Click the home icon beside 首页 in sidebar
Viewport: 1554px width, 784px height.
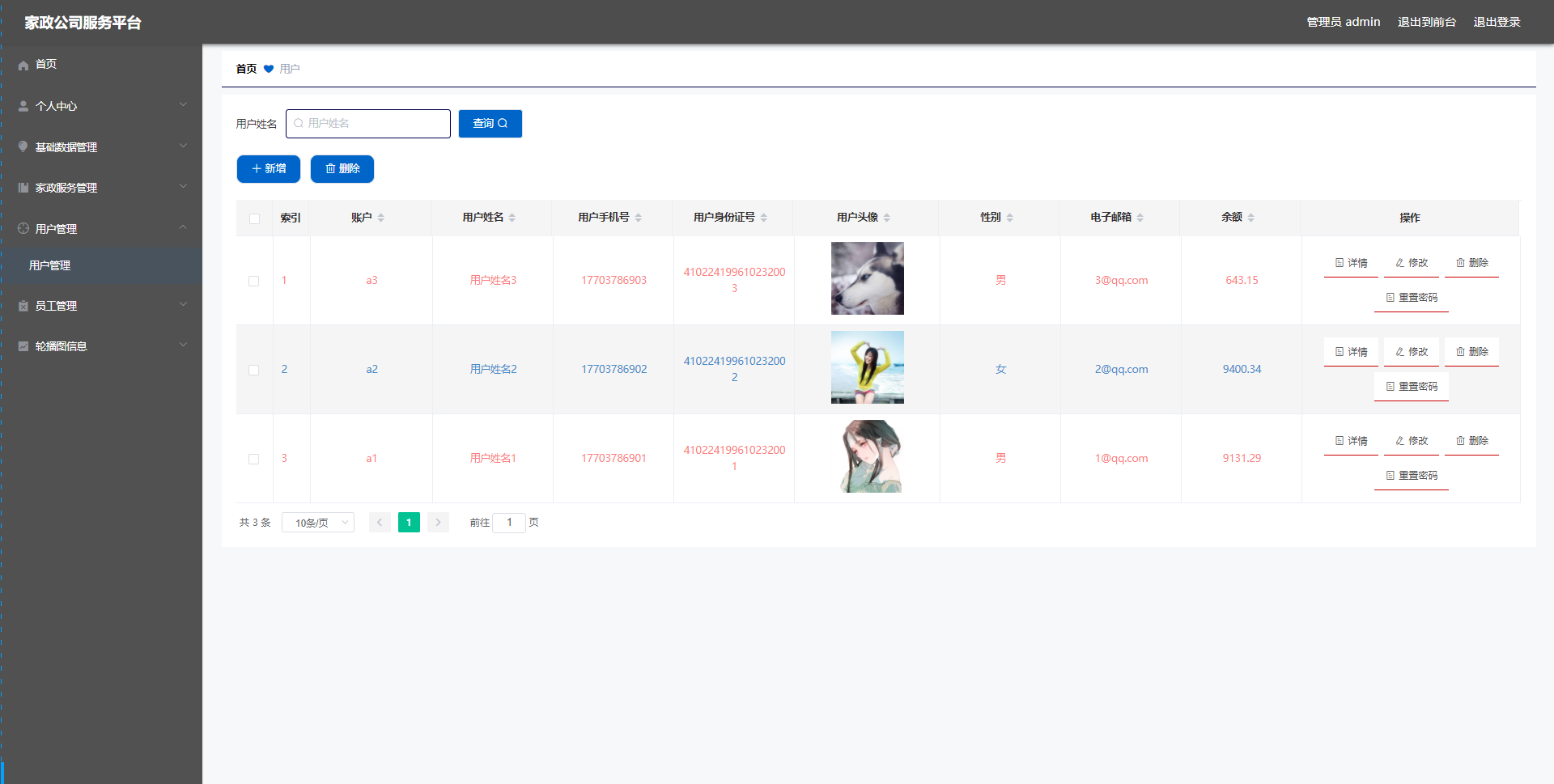point(23,65)
